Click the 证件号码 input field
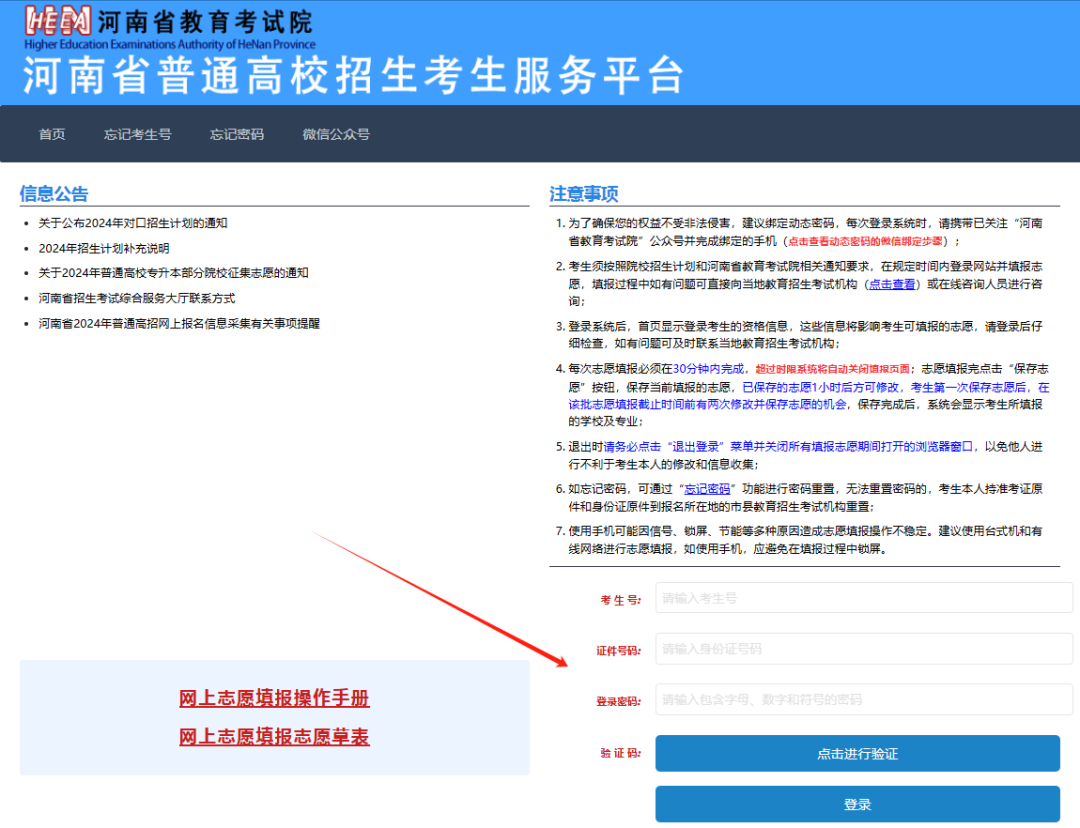 [x=862, y=648]
